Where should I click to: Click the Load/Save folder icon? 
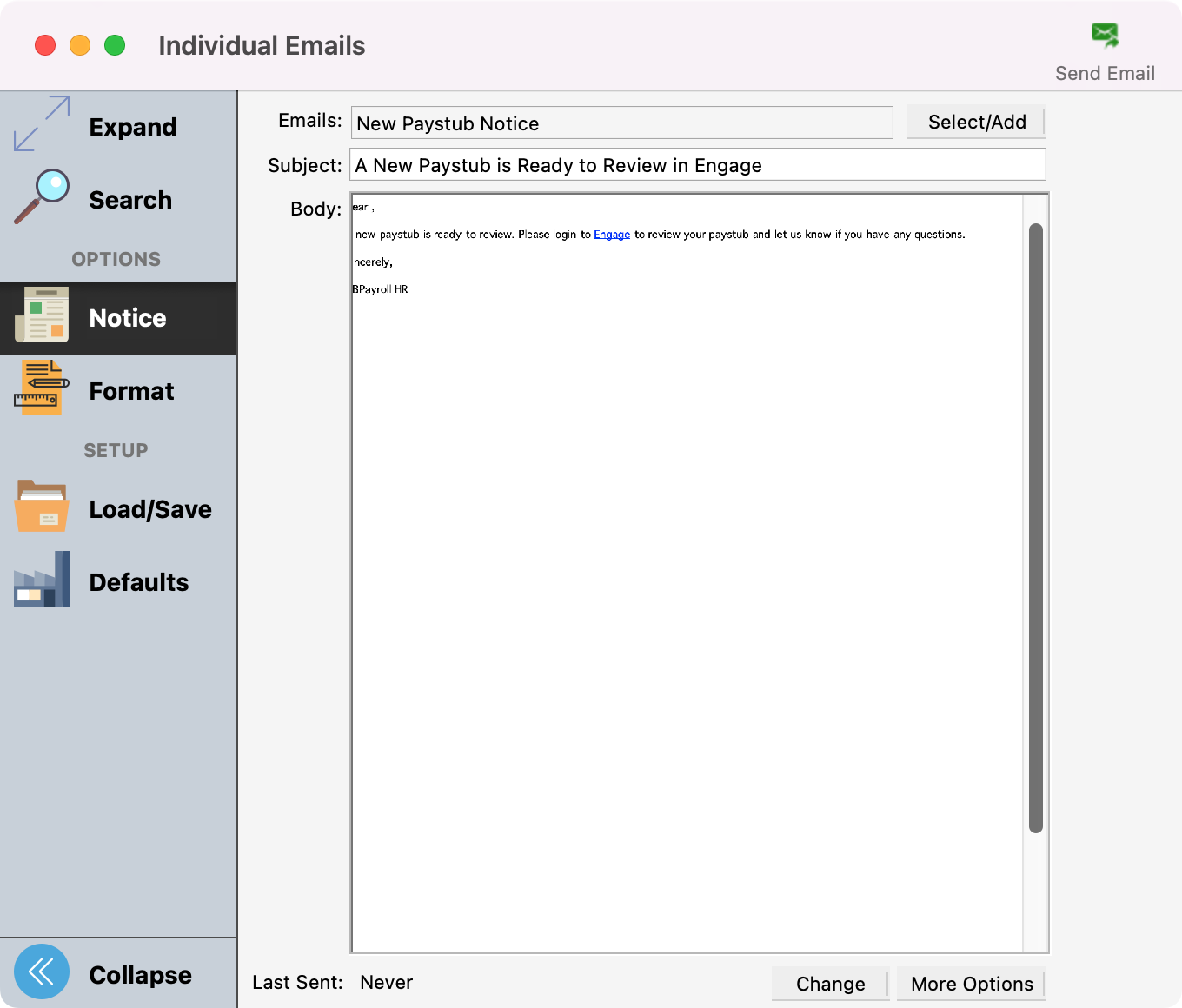pyautogui.click(x=42, y=507)
